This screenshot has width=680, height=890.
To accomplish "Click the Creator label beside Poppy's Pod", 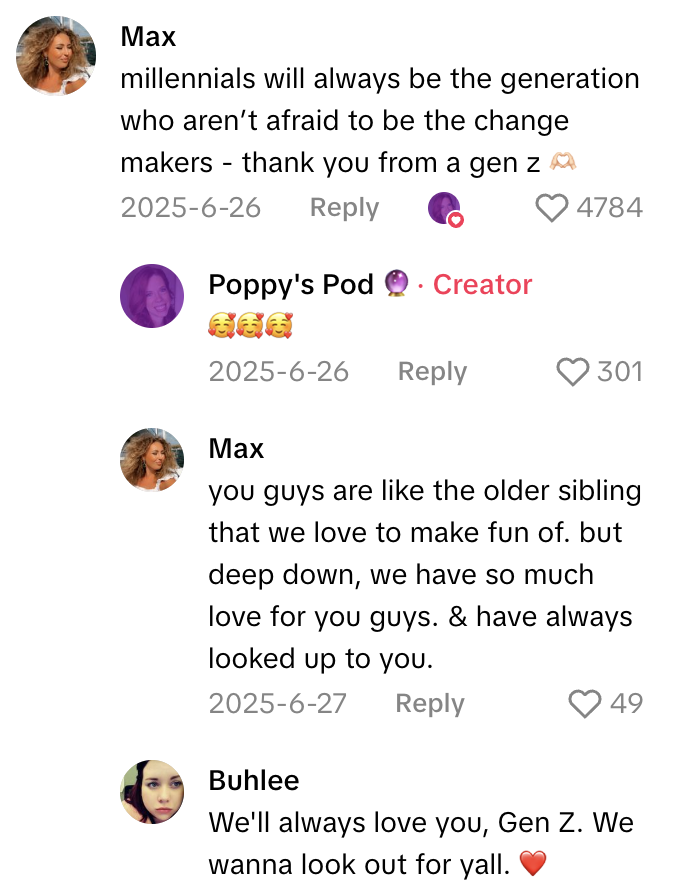I will pos(482,285).
